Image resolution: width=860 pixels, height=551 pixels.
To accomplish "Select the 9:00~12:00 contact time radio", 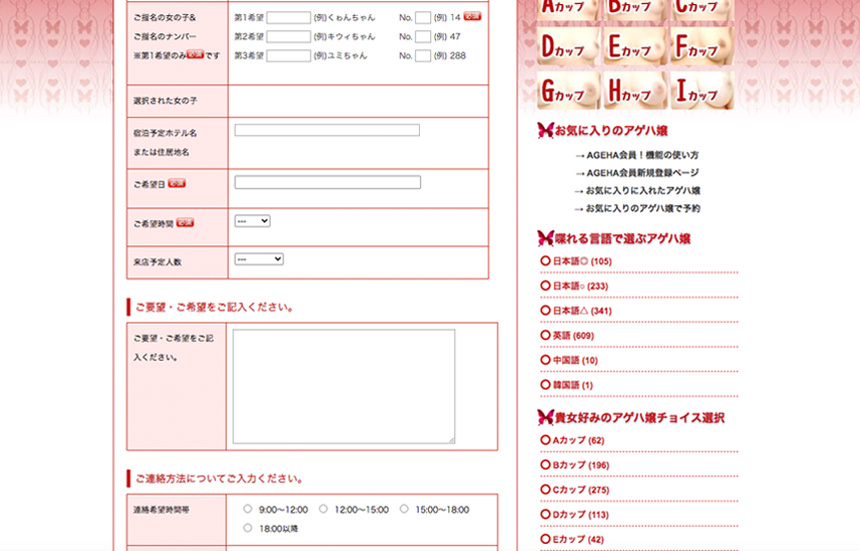I will click(247, 509).
